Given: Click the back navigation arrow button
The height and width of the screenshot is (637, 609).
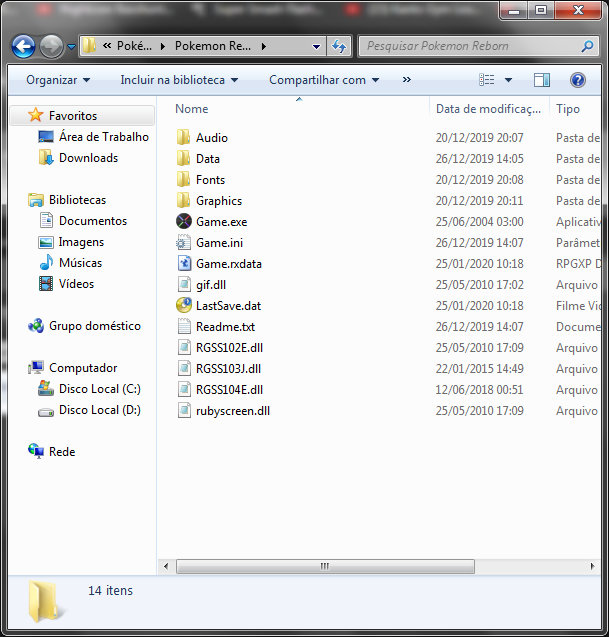Looking at the screenshot, I should 23,46.
